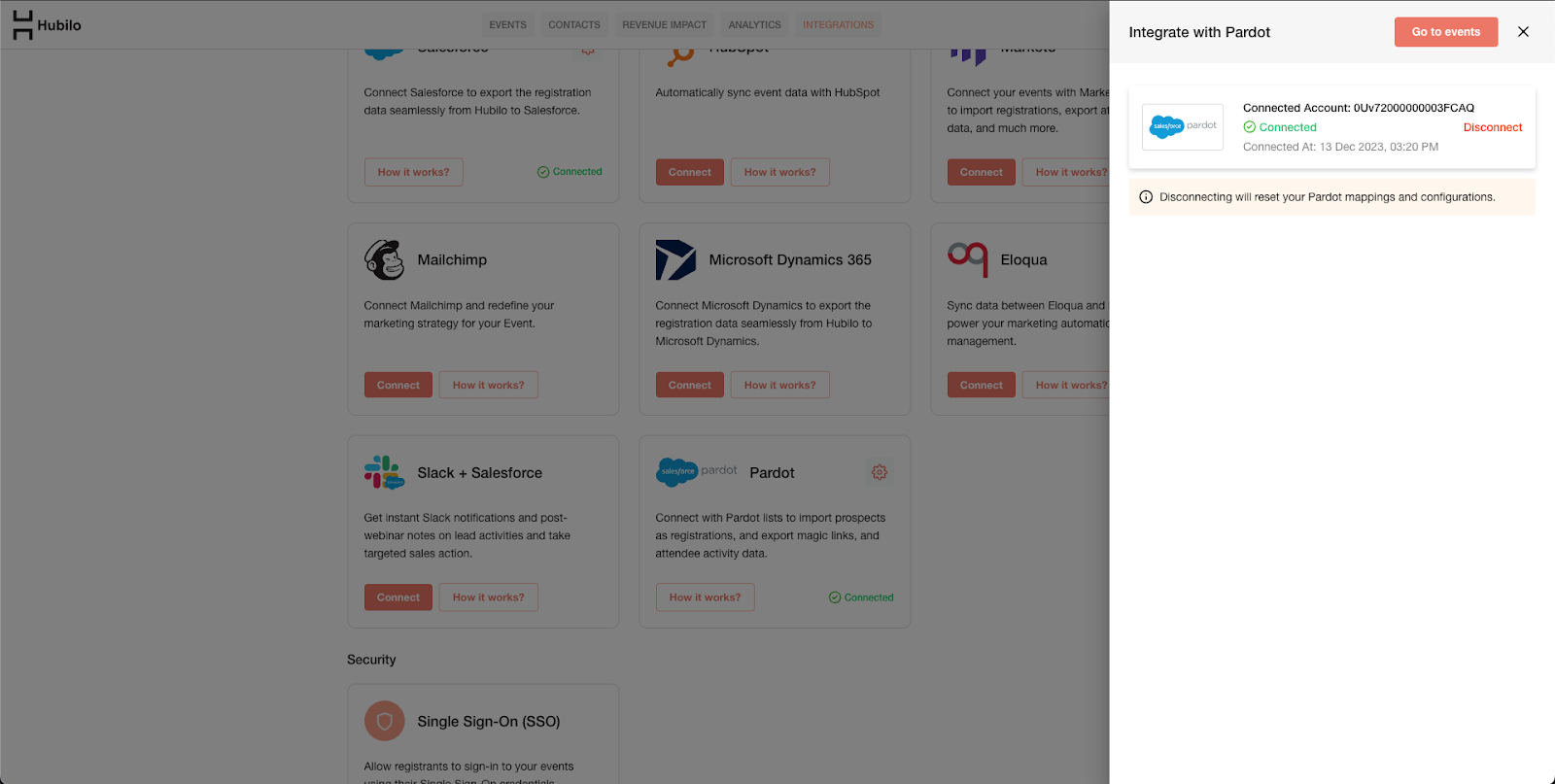Connect the Mailchimp integration
This screenshot has width=1555, height=784.
coord(398,385)
